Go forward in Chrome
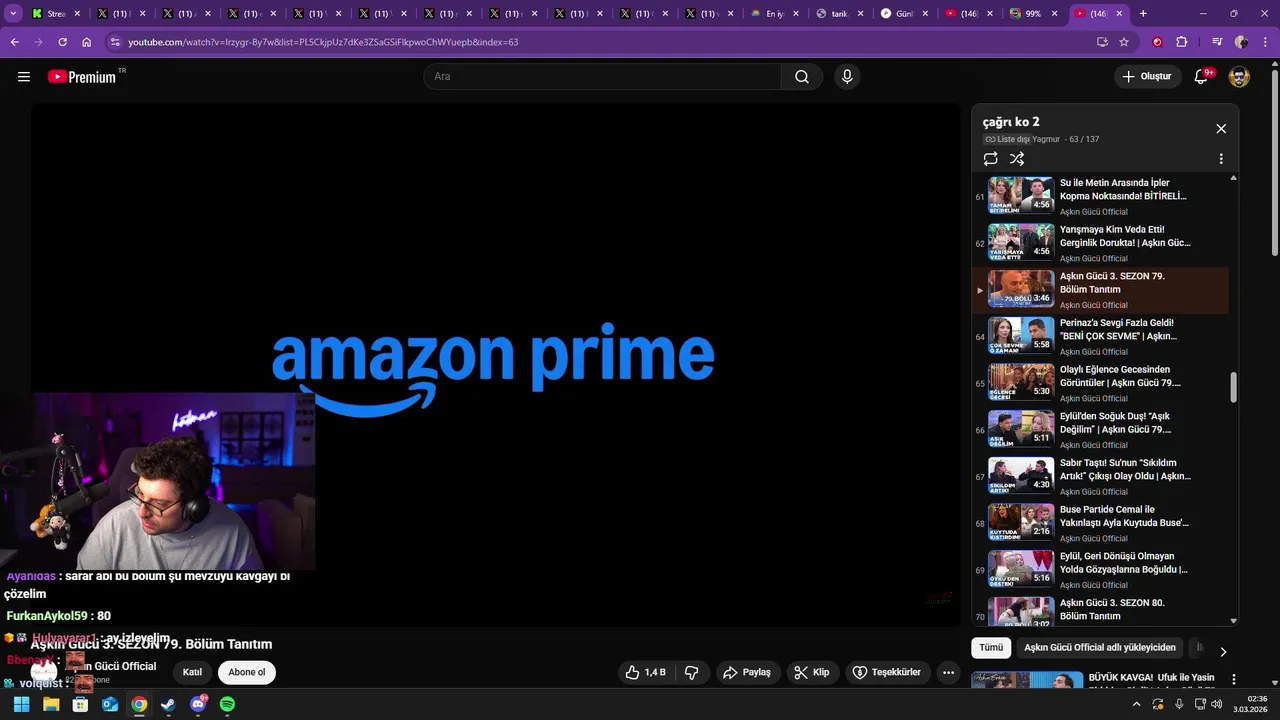 coord(38,42)
